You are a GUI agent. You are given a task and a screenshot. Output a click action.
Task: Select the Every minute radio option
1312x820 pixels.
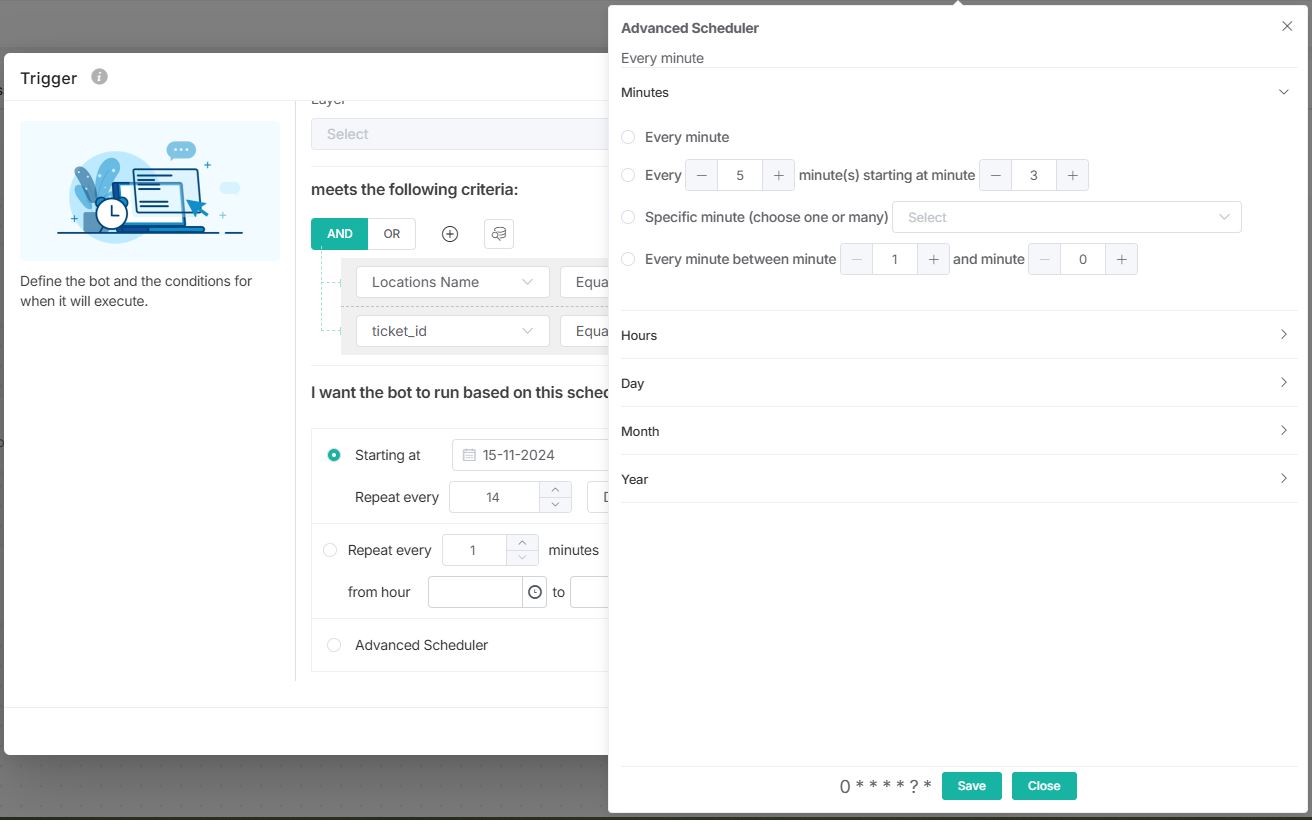tap(628, 137)
